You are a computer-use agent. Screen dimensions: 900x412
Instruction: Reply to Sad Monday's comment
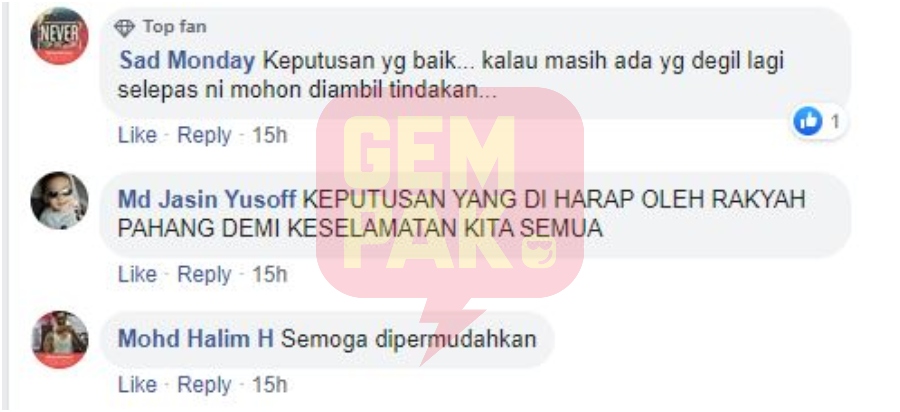pyautogui.click(x=204, y=135)
